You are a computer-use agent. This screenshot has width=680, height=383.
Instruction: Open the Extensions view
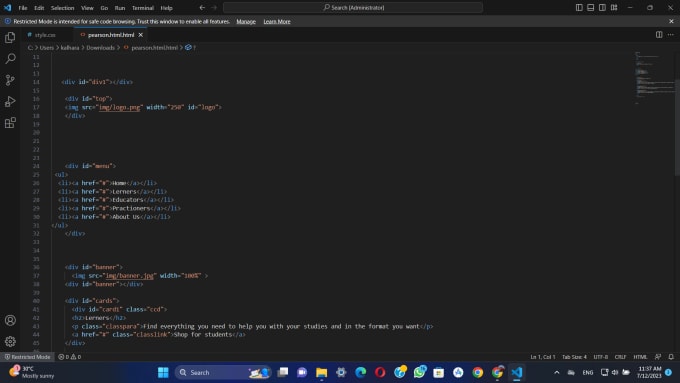click(10, 123)
